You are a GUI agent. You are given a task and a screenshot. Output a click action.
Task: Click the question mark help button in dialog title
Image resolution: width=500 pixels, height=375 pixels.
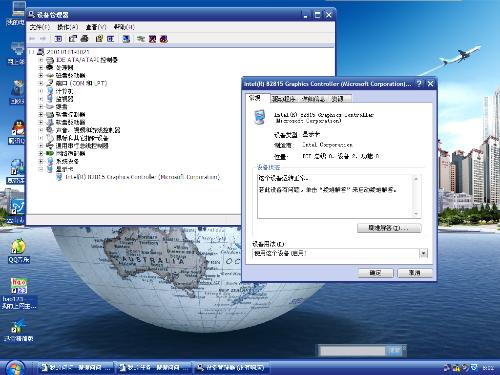tap(419, 84)
